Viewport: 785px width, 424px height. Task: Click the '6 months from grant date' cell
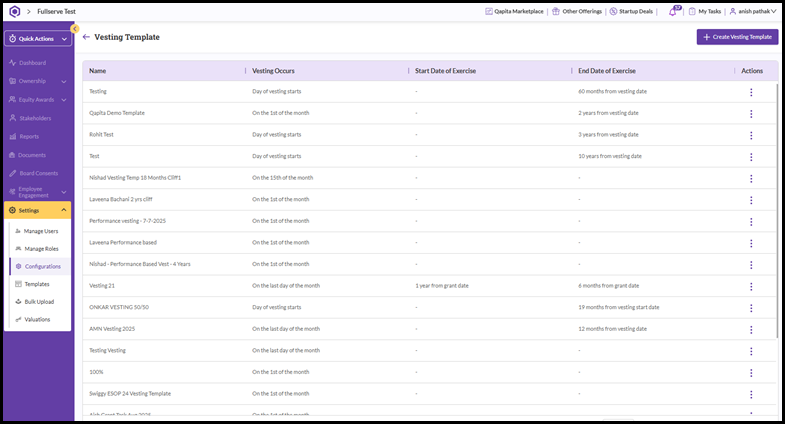(x=608, y=286)
